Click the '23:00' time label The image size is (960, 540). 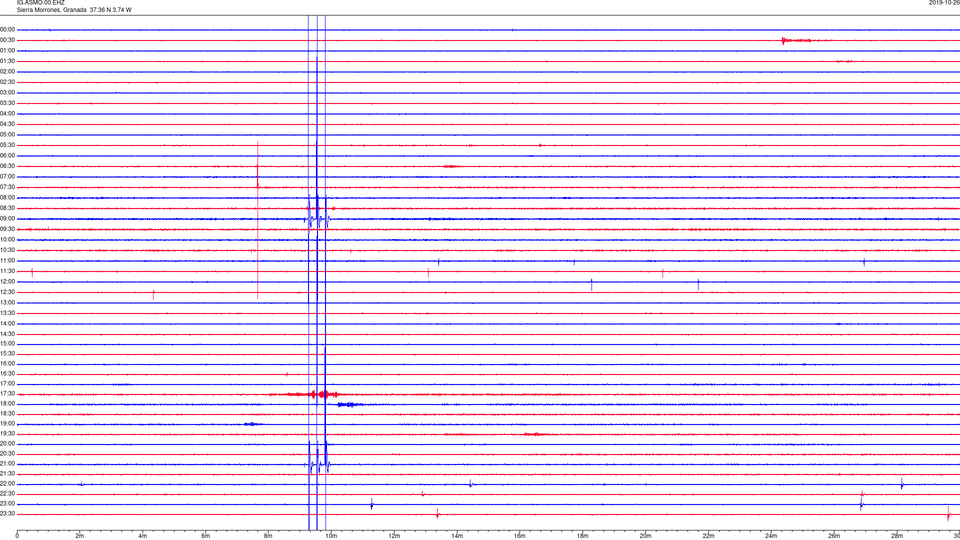[8, 504]
